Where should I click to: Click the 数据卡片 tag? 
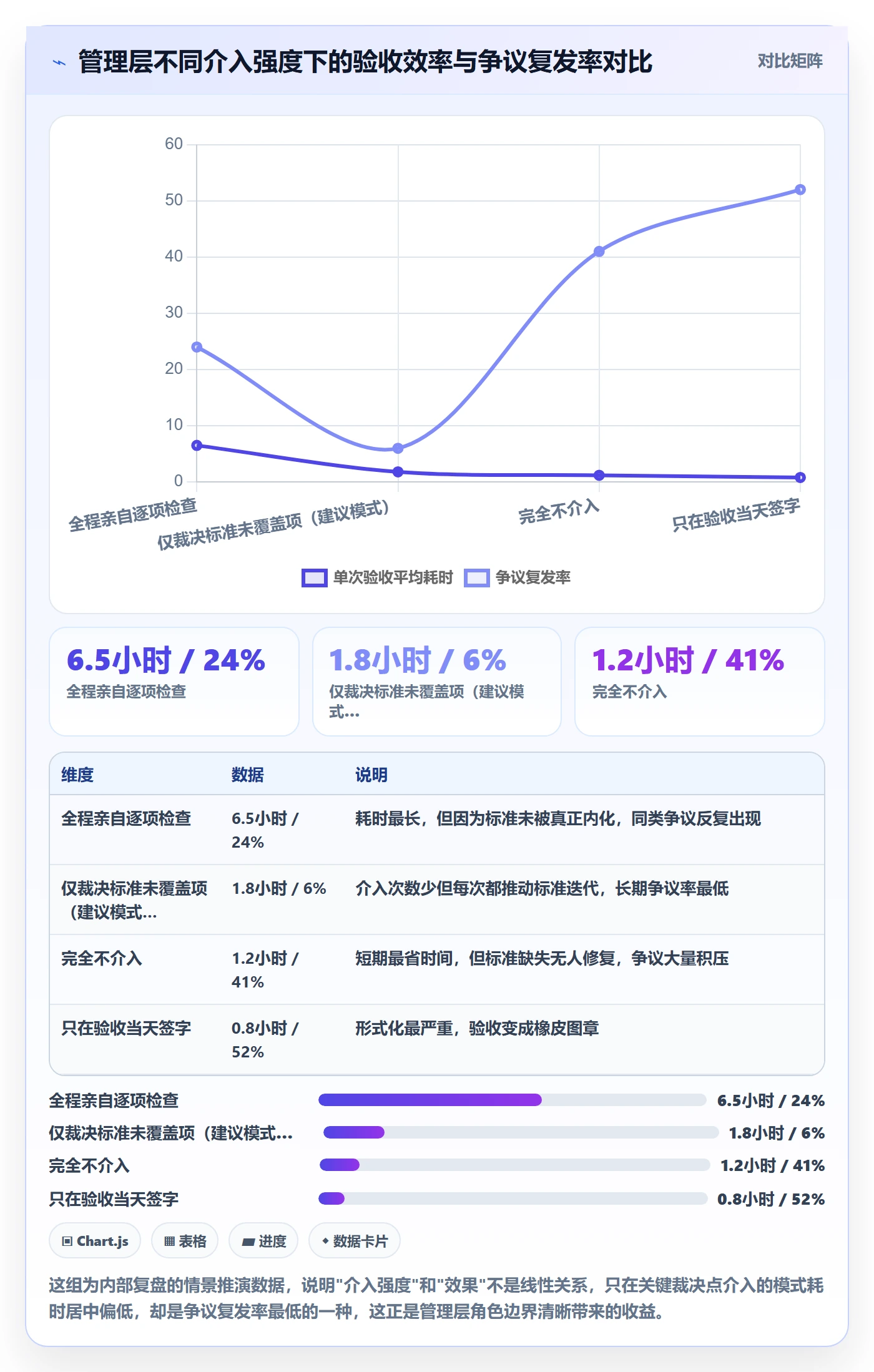(355, 1241)
